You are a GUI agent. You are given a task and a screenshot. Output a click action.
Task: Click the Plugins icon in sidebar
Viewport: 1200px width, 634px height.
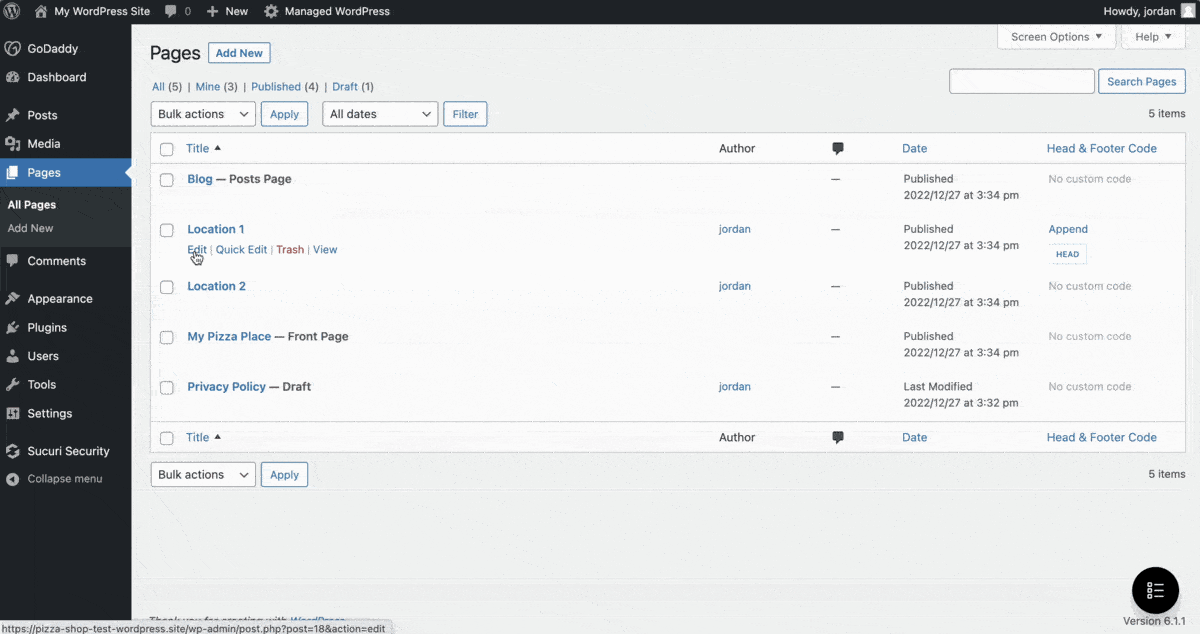pos(13,327)
